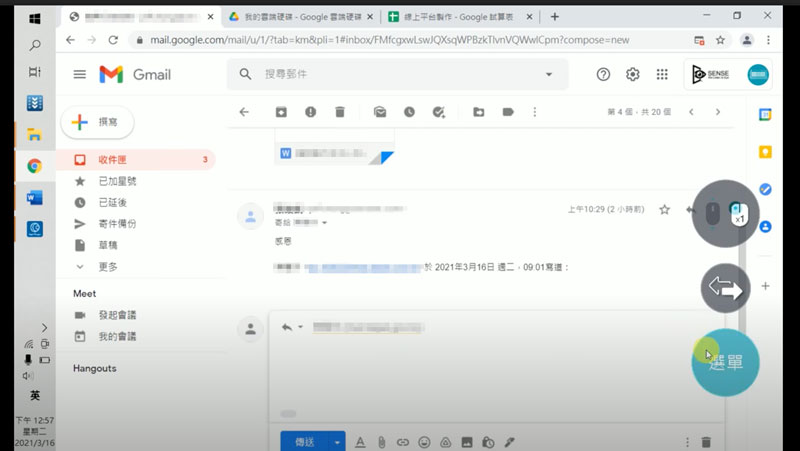Send the reply with 傳送
The width and height of the screenshot is (800, 451).
[305, 442]
